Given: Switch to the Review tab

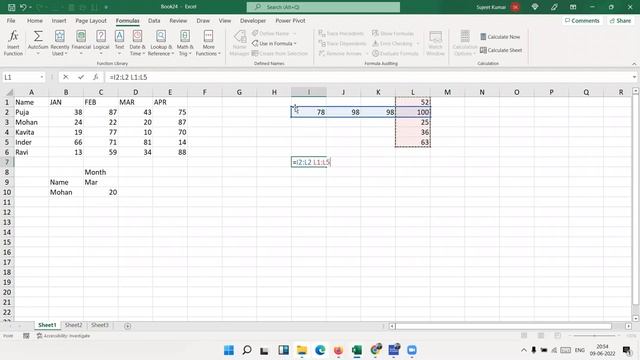Looking at the screenshot, I should tap(178, 20).
